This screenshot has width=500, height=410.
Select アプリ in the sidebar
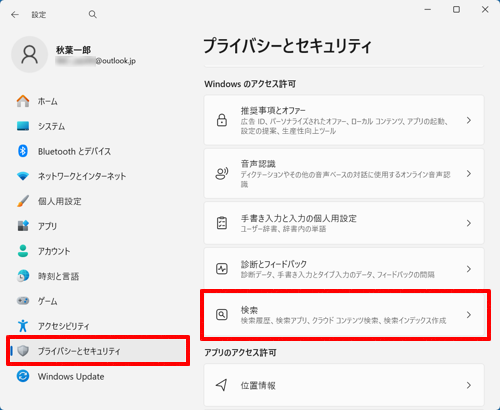click(47, 226)
